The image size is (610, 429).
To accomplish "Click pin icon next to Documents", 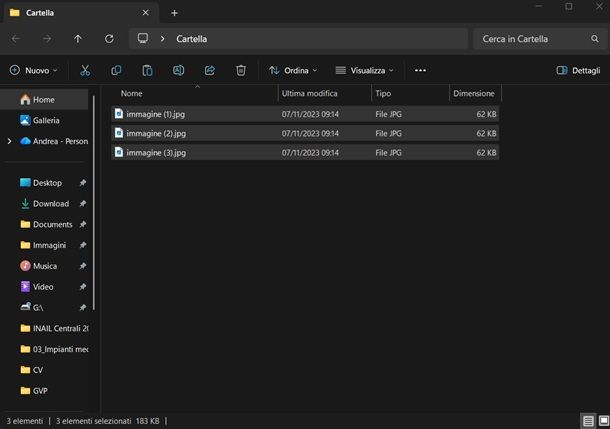I will point(82,224).
